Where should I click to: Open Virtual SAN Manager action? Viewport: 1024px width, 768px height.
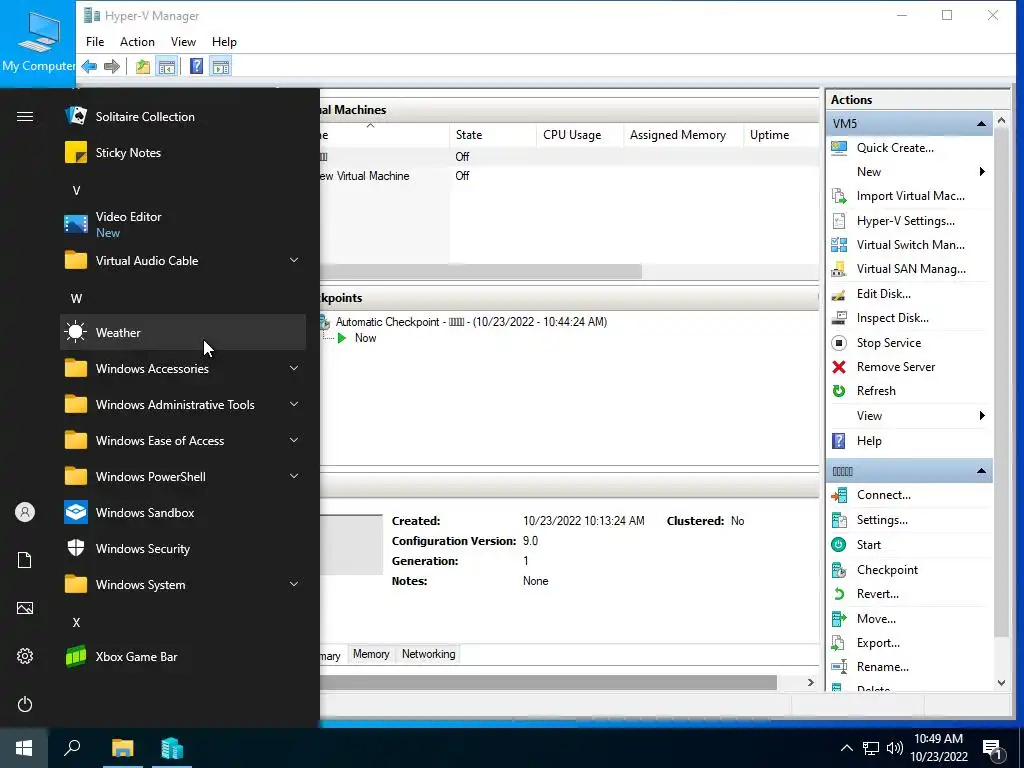pyautogui.click(x=910, y=269)
